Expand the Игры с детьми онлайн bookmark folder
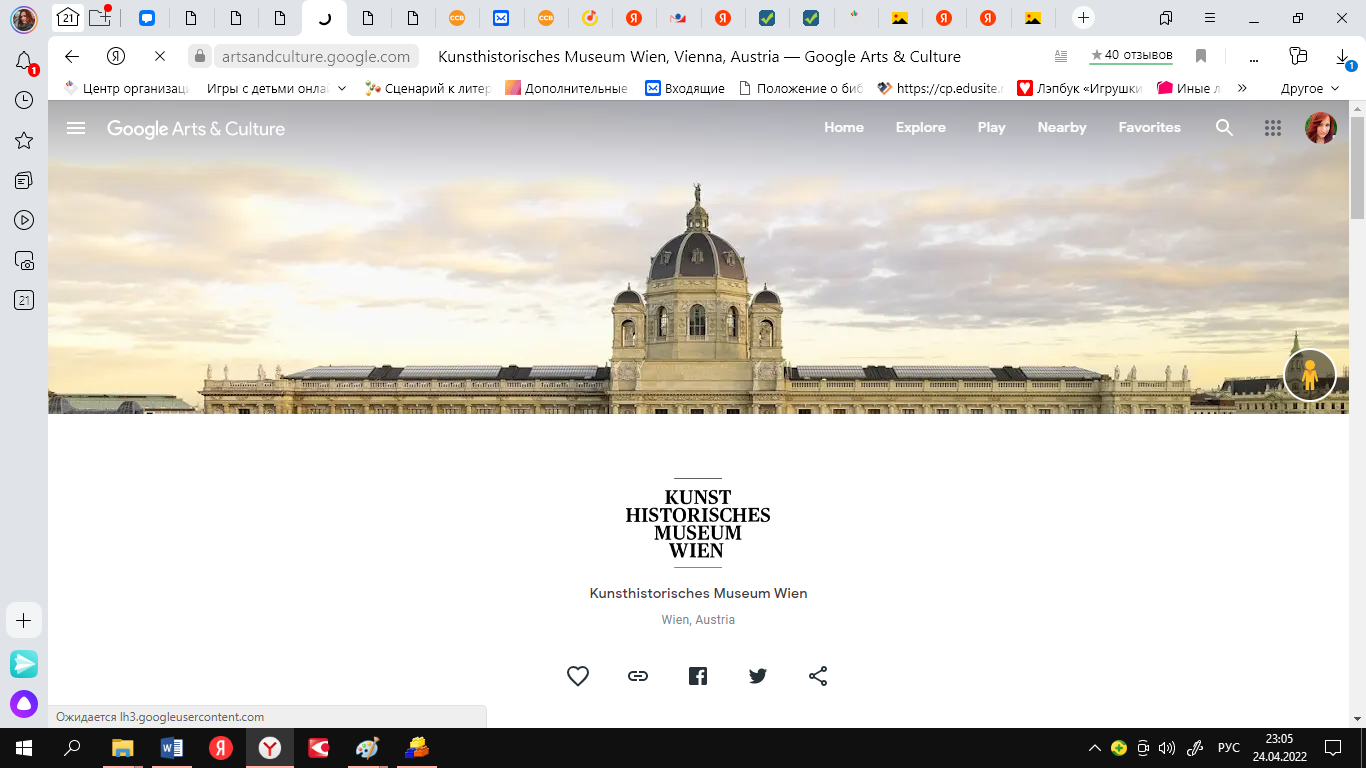The height and width of the screenshot is (768, 1366). tap(277, 88)
